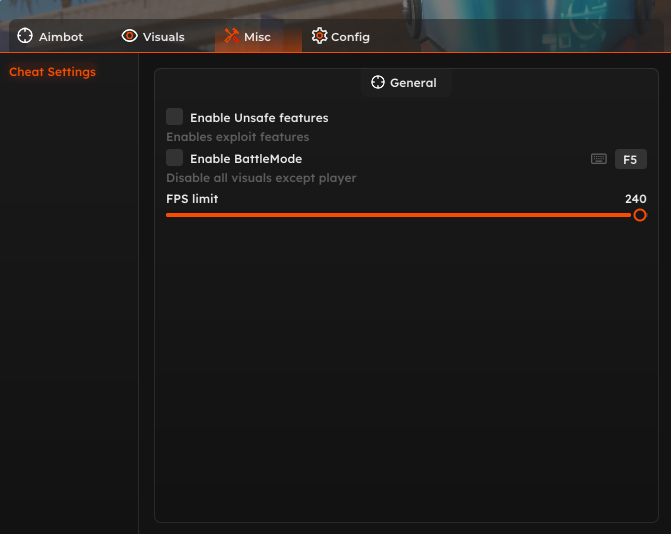Click the keyboard icon next to F5
The width and height of the screenshot is (671, 534).
tap(599, 159)
